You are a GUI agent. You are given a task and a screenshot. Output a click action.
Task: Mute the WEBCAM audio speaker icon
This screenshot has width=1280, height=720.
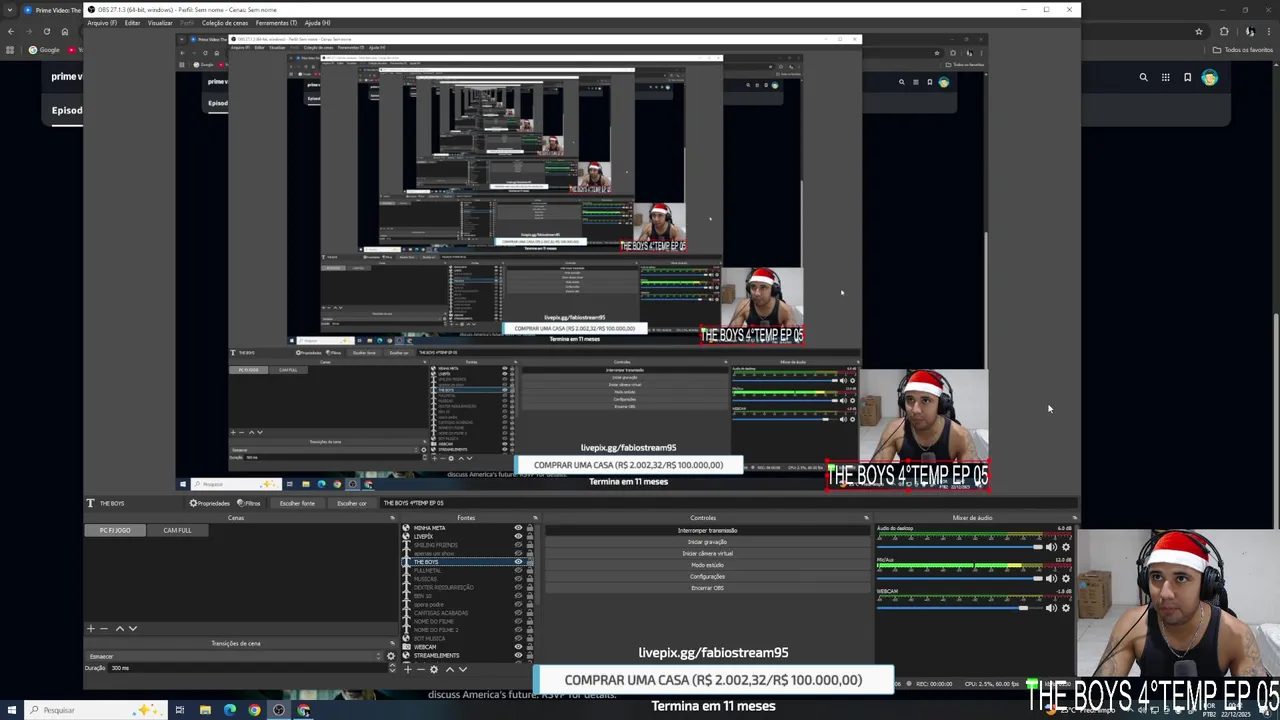[x=1051, y=608]
